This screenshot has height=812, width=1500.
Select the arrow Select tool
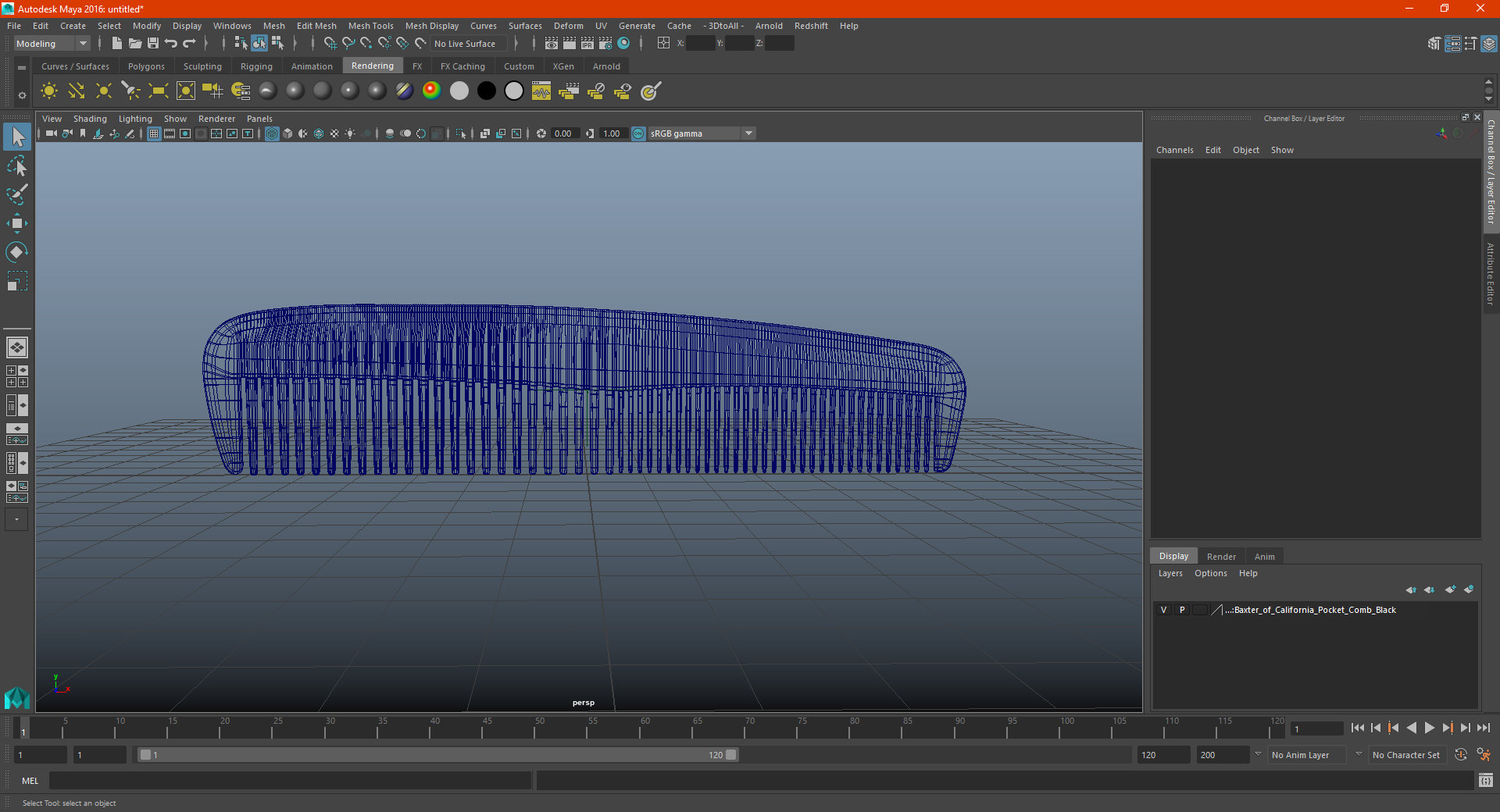[x=17, y=137]
